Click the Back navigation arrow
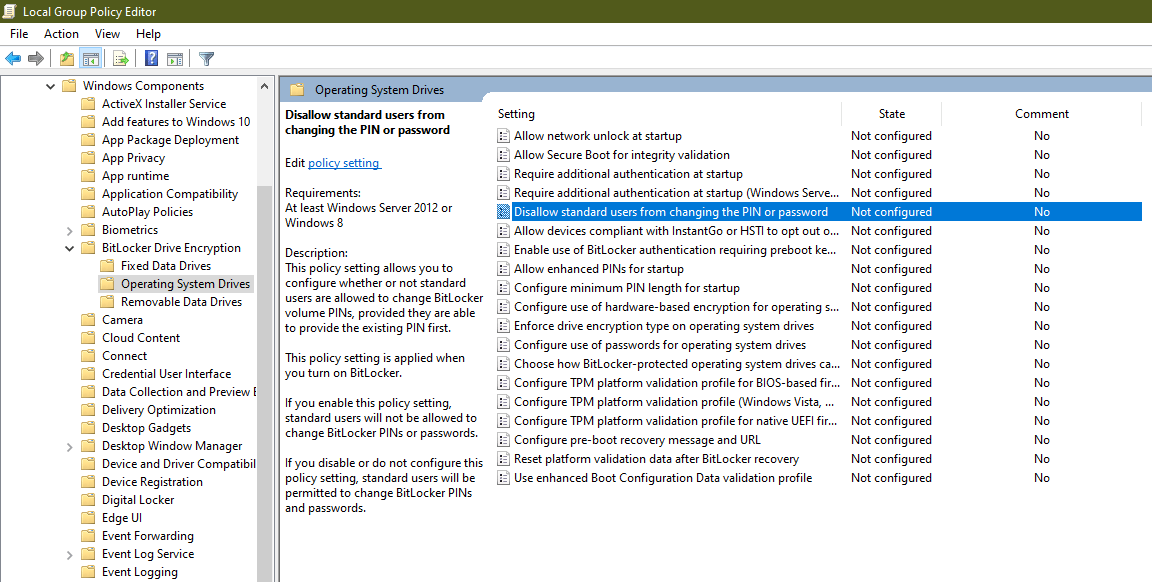 13,58
